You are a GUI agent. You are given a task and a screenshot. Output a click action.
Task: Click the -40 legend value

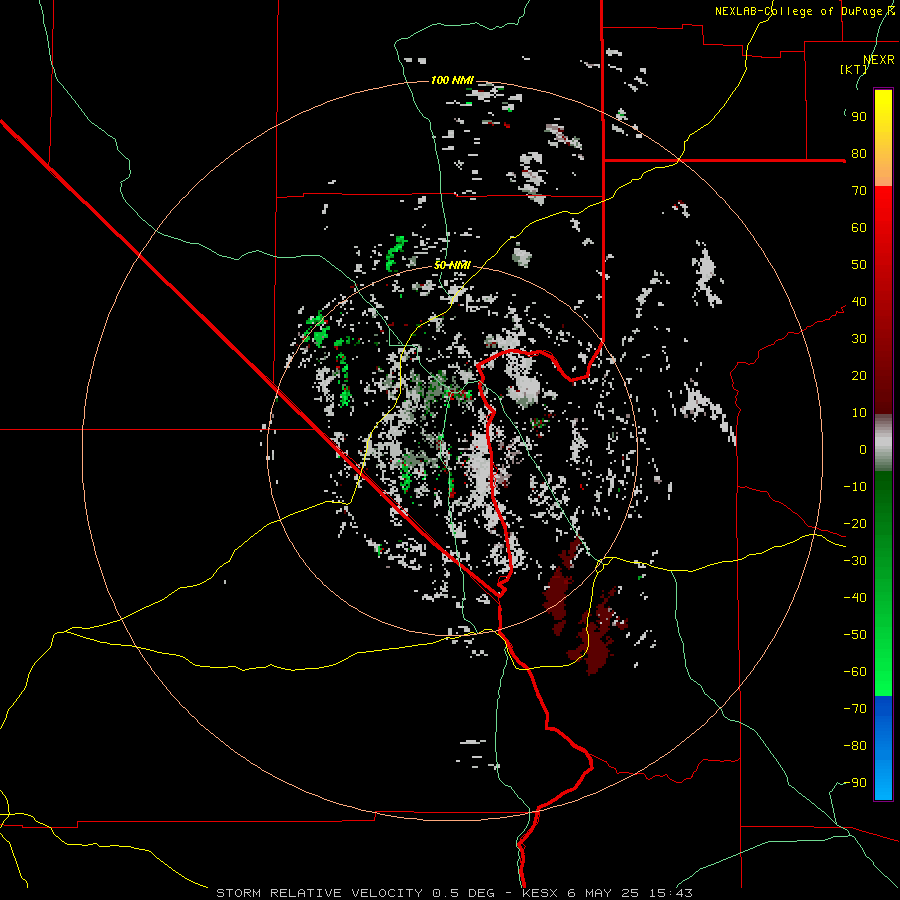(x=855, y=598)
